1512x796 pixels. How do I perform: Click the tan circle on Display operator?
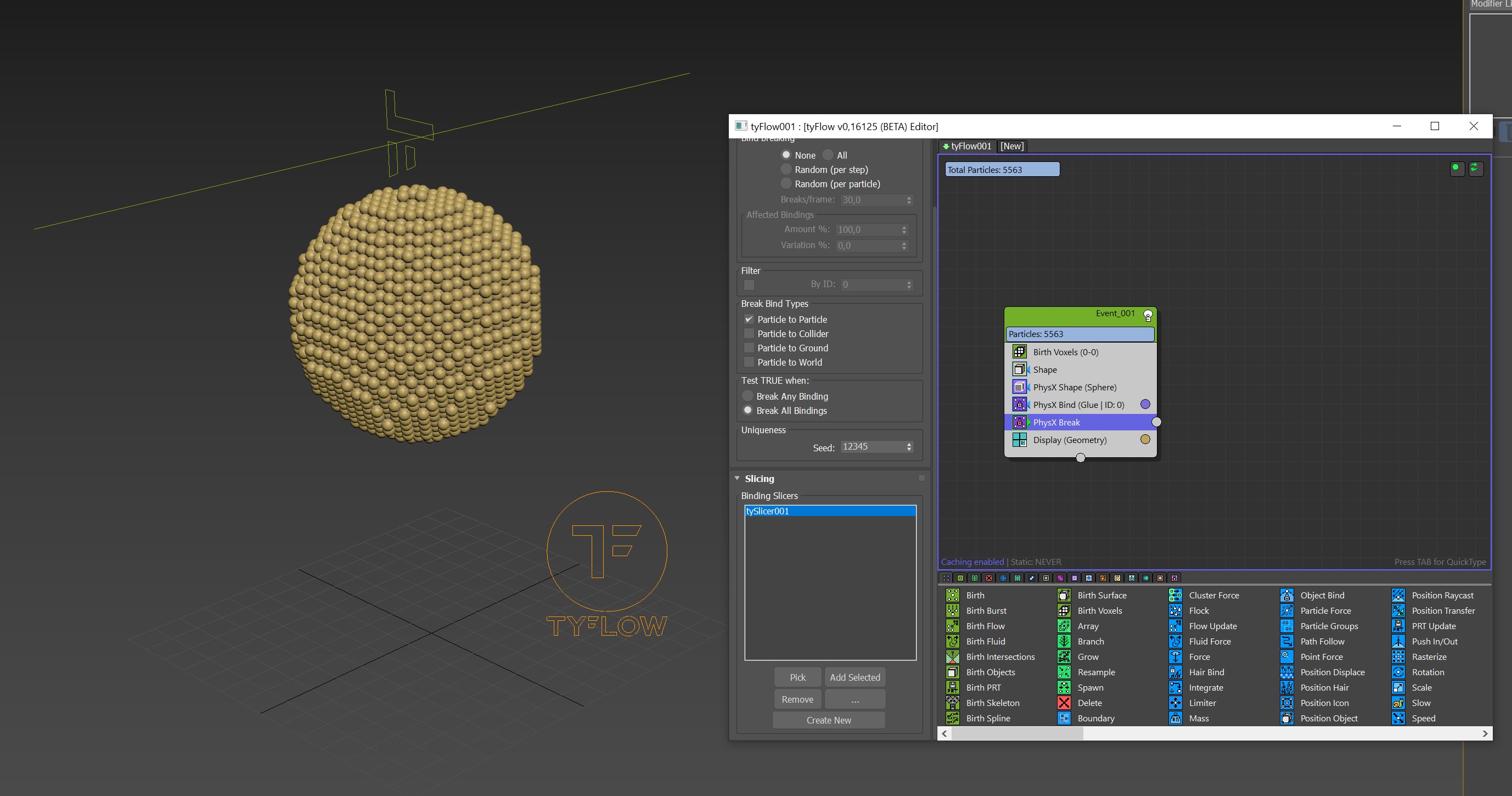(1145, 439)
